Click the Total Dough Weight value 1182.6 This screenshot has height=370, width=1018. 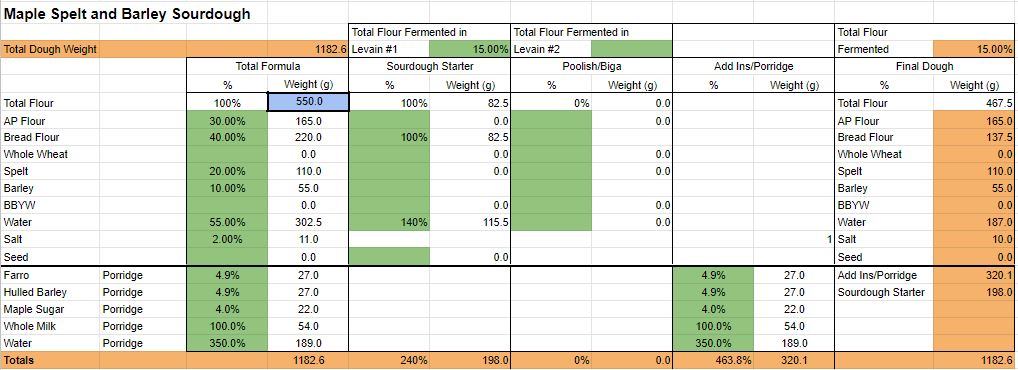coord(308,49)
